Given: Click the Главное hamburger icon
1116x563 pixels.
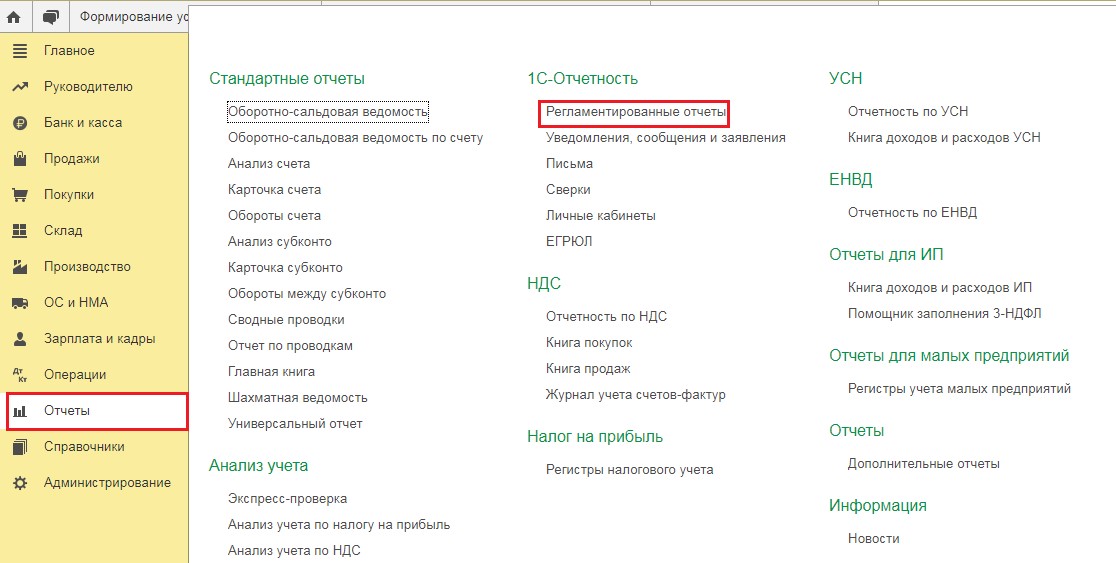Looking at the screenshot, I should point(20,51).
